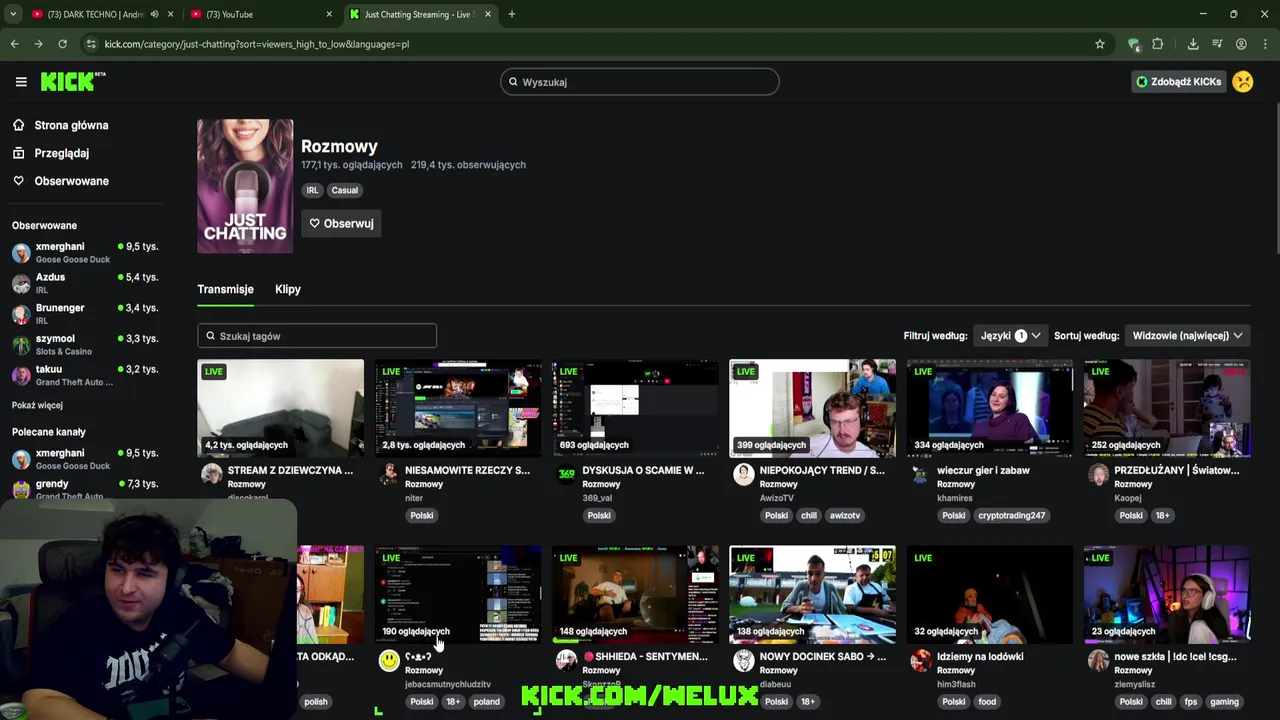Viewport: 1280px width, 720px height.
Task: Click the search magnifier icon
Action: pyautogui.click(x=513, y=82)
